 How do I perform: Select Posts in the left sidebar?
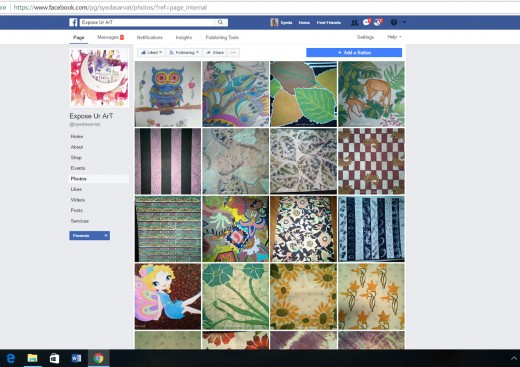click(77, 210)
